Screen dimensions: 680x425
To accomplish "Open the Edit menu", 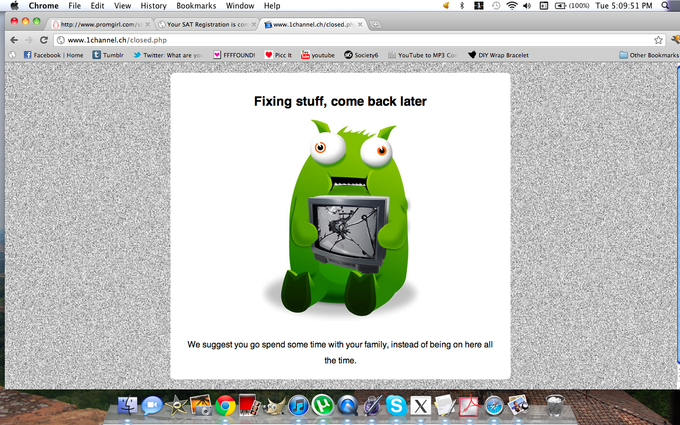I will point(97,6).
